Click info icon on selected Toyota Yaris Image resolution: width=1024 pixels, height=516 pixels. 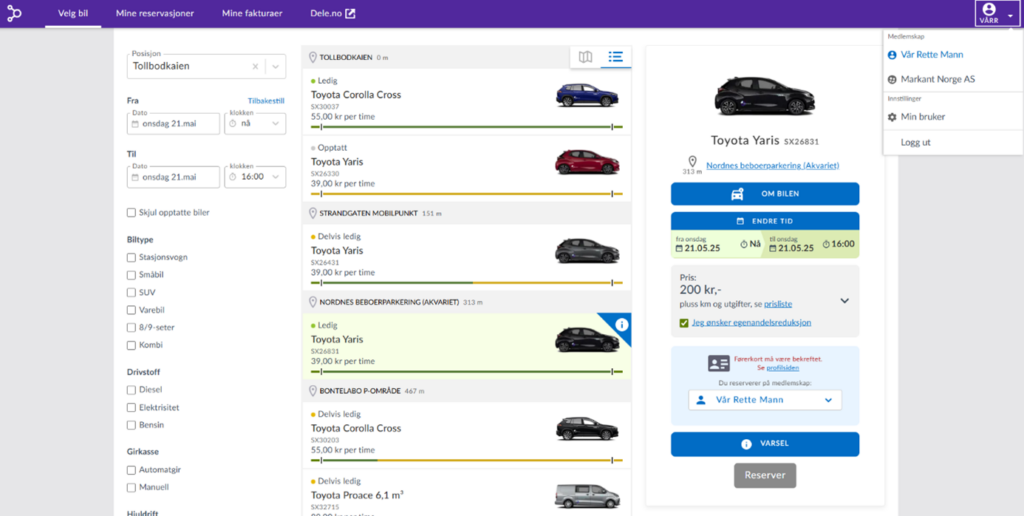coord(621,324)
